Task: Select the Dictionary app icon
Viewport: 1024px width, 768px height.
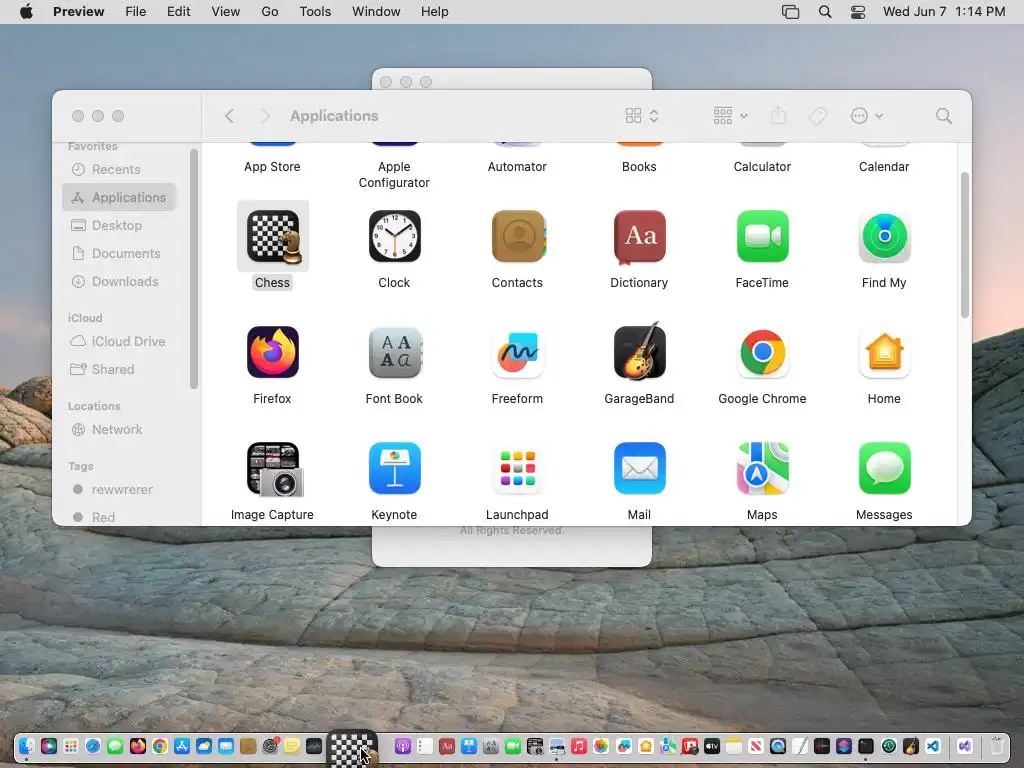Action: tap(639, 236)
